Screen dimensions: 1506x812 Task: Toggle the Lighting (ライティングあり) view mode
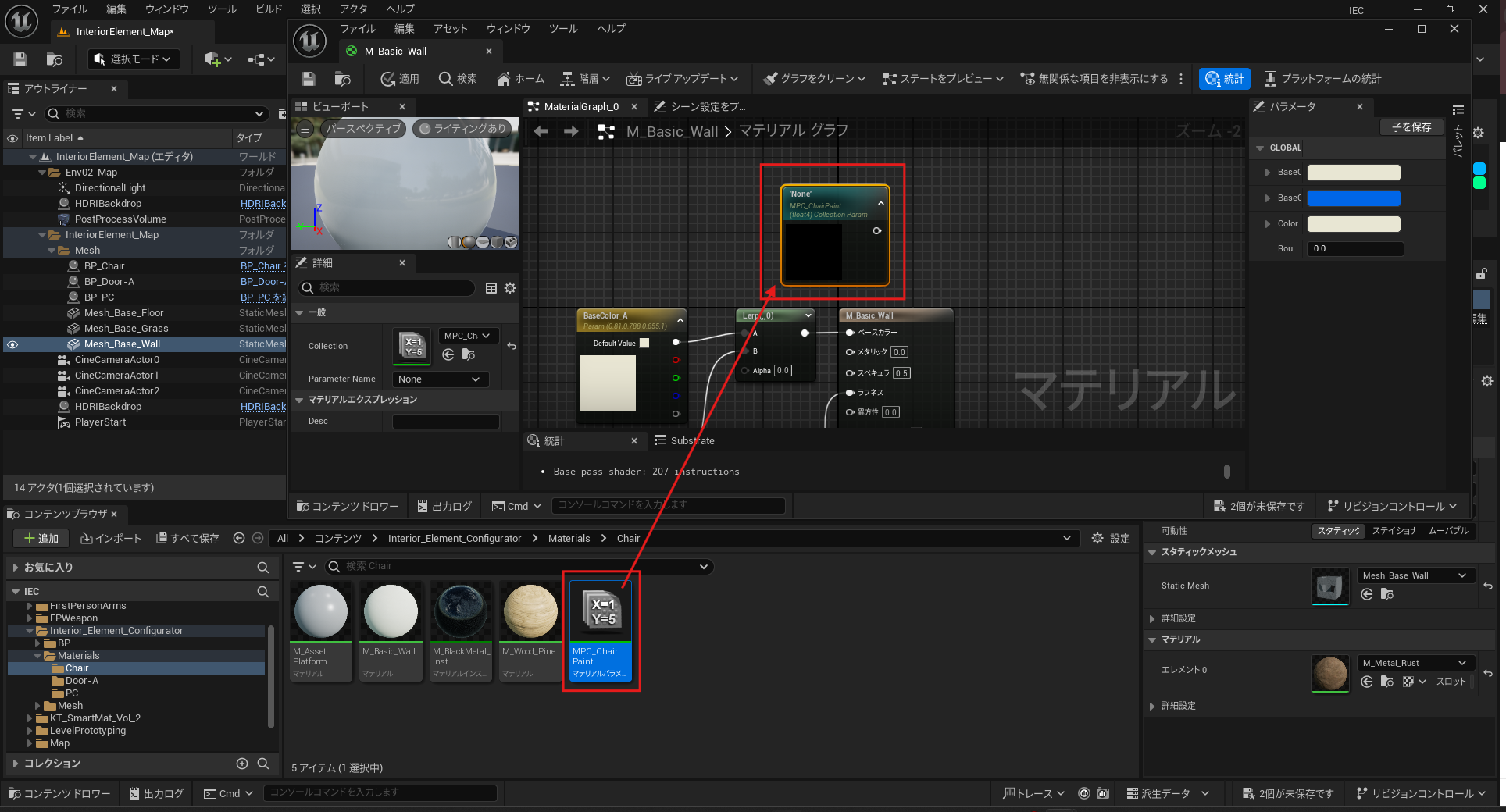(x=462, y=129)
